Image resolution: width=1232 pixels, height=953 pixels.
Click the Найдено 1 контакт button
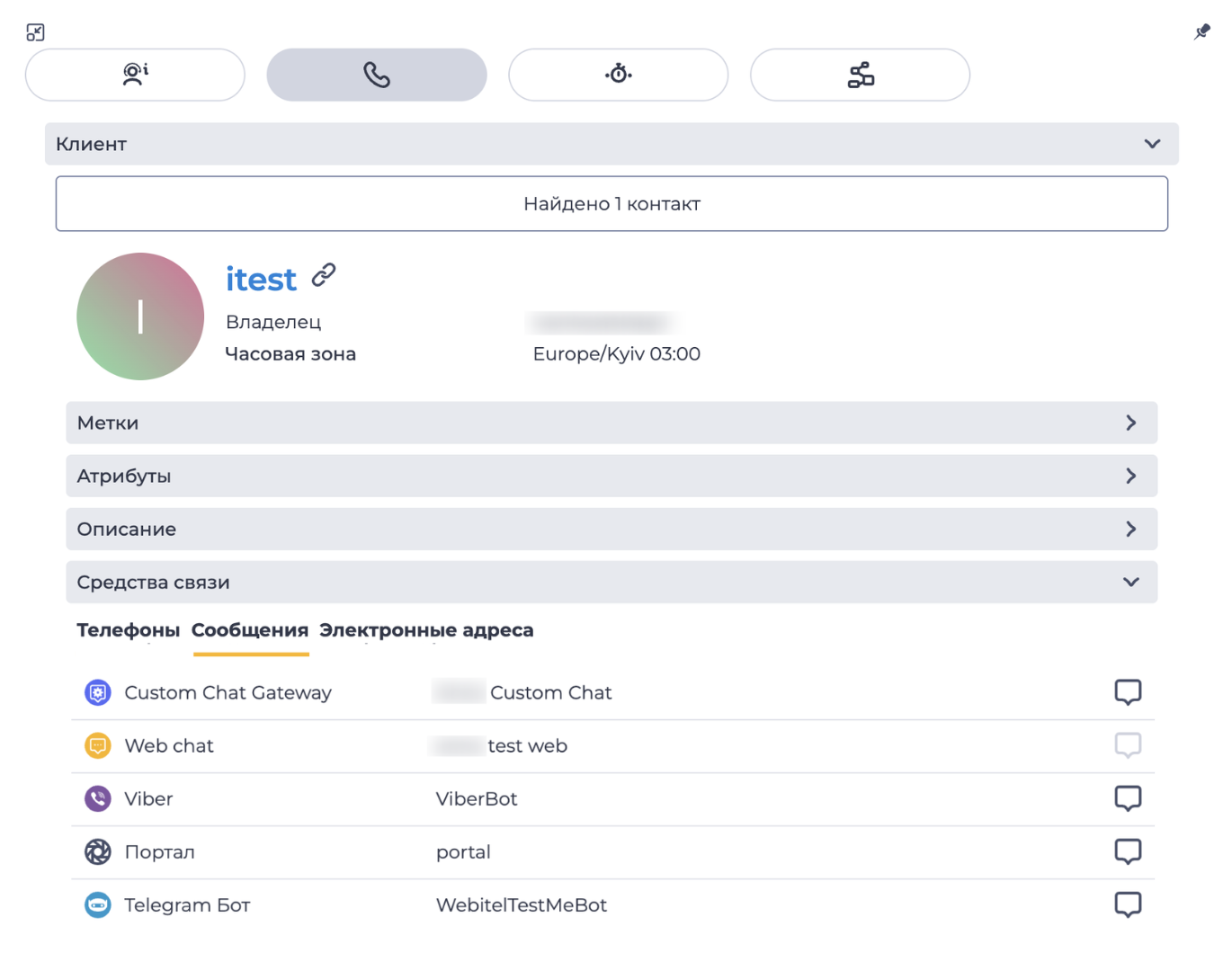[612, 204]
